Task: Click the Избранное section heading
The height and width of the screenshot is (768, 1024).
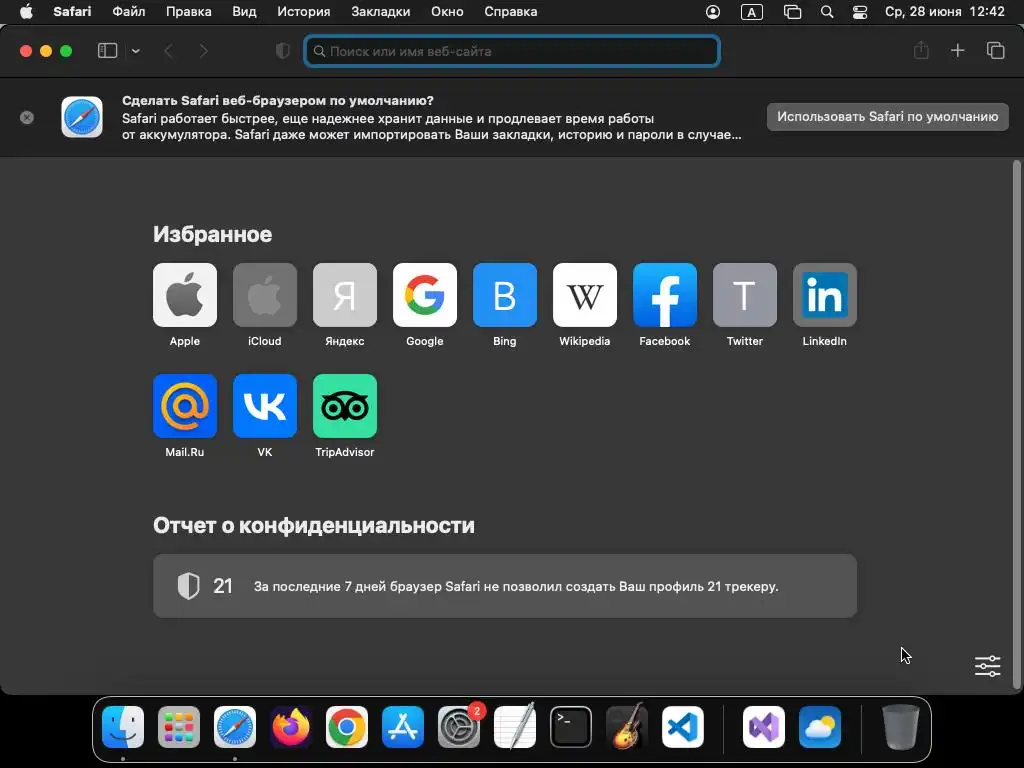Action: [x=212, y=234]
